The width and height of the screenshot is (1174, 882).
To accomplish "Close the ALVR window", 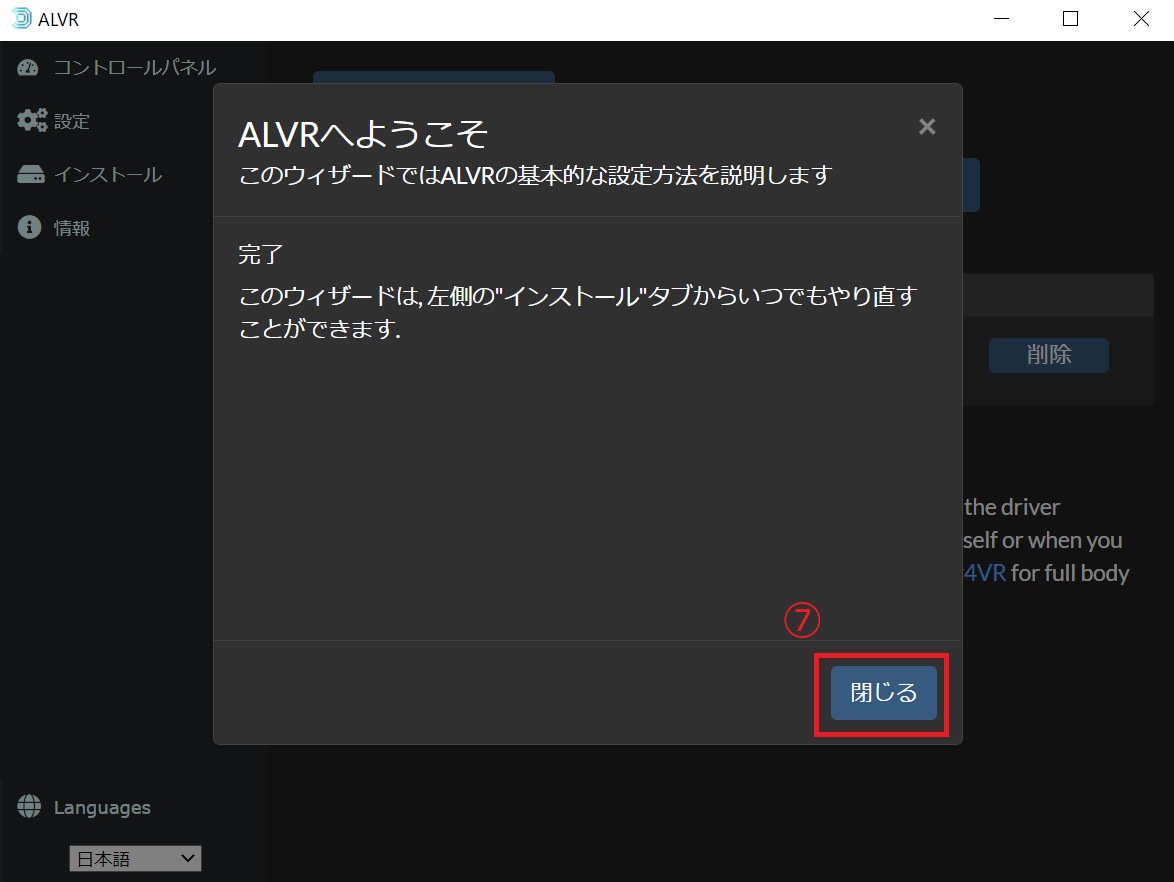I will point(1140,19).
